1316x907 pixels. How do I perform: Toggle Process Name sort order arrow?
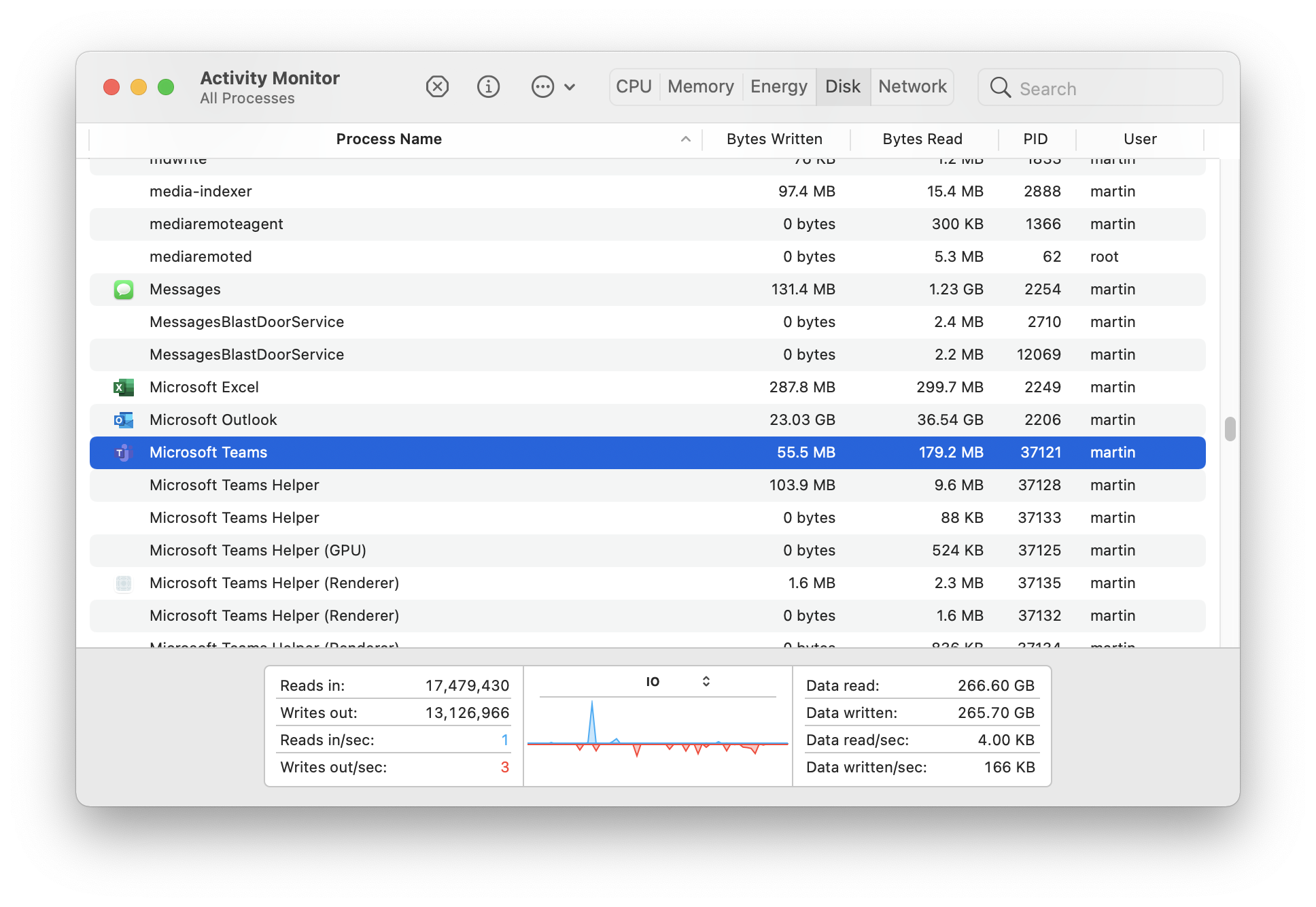685,139
